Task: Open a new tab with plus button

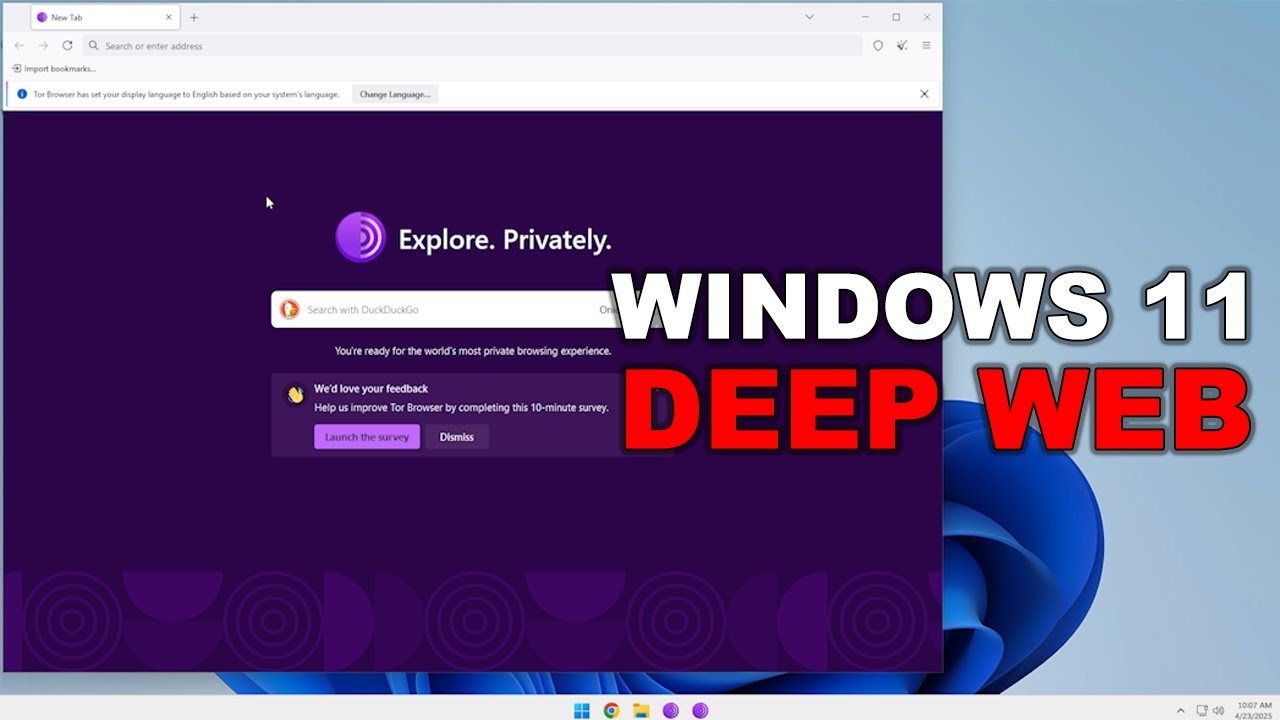Action: point(194,17)
